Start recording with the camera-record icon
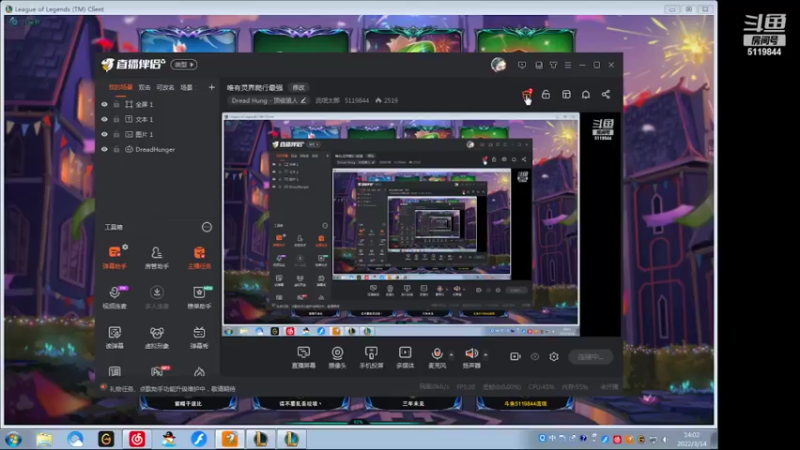Image resolution: width=800 pixels, height=450 pixels. click(515, 356)
